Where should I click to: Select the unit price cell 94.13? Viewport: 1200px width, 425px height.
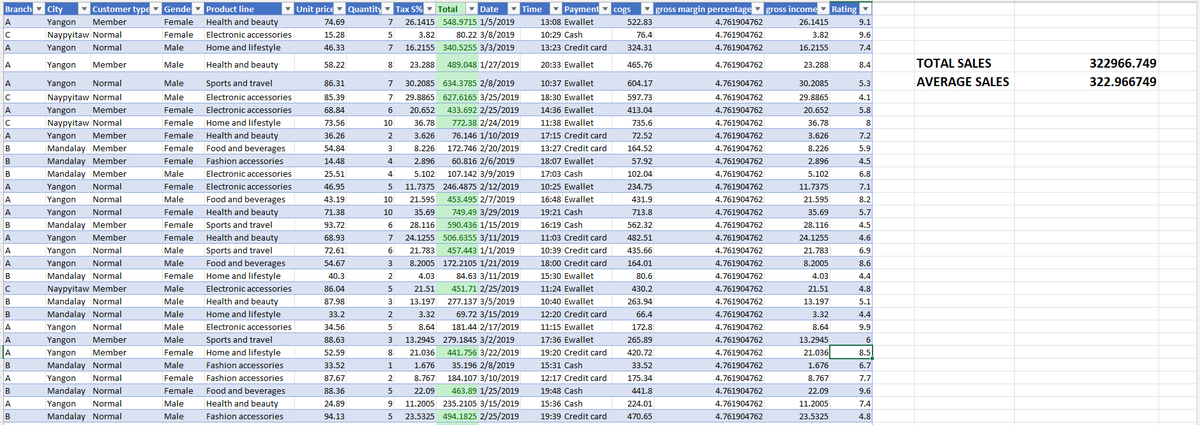point(318,415)
